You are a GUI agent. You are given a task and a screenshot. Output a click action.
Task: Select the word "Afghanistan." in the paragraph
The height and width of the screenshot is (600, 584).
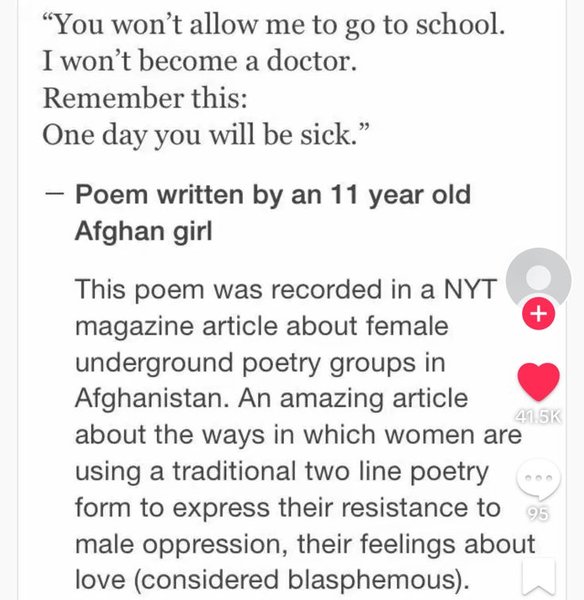154,398
